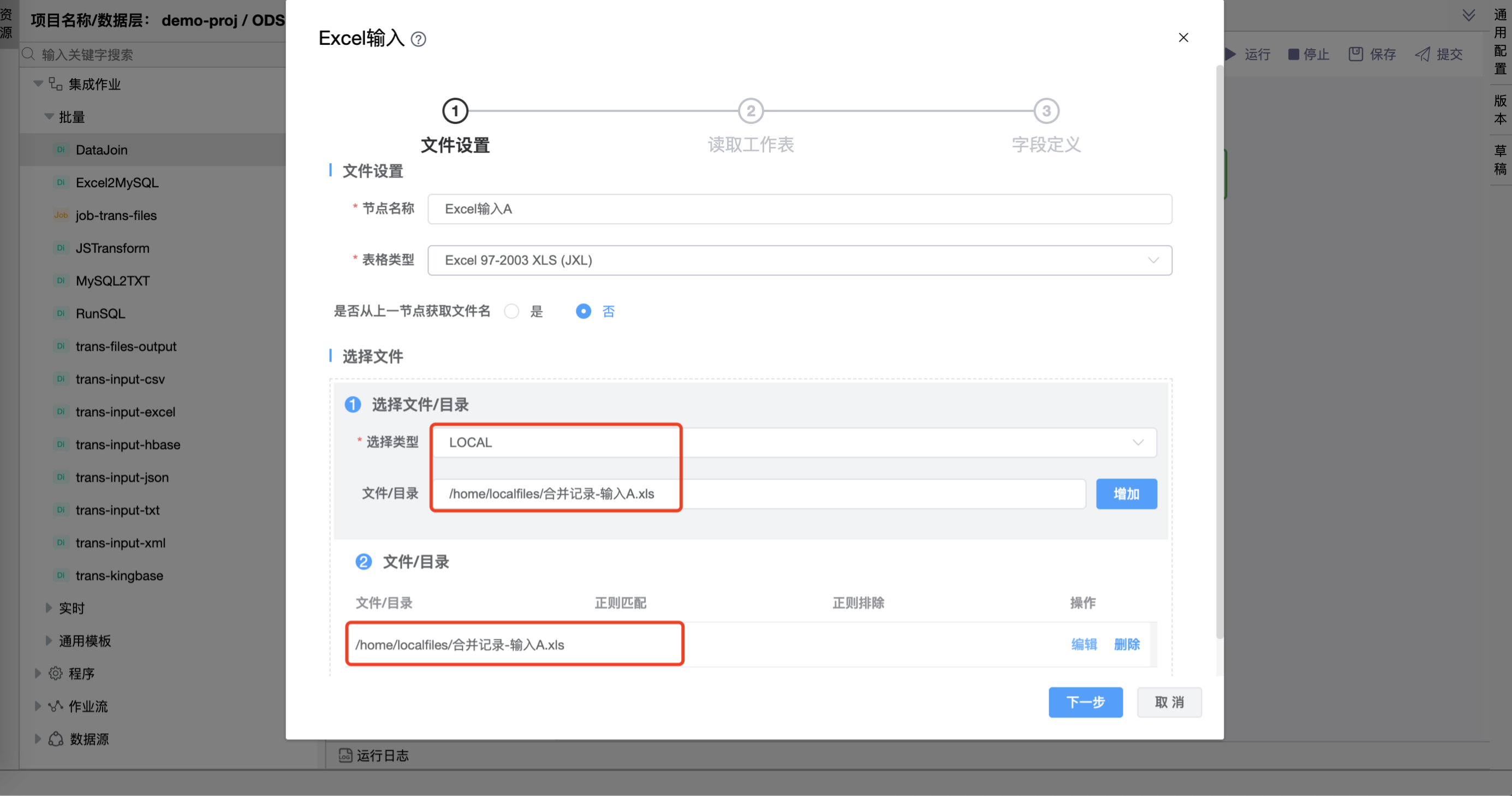Screen dimensions: 1512x796
Task: Expand the 实时 tree node
Action: click(49, 608)
